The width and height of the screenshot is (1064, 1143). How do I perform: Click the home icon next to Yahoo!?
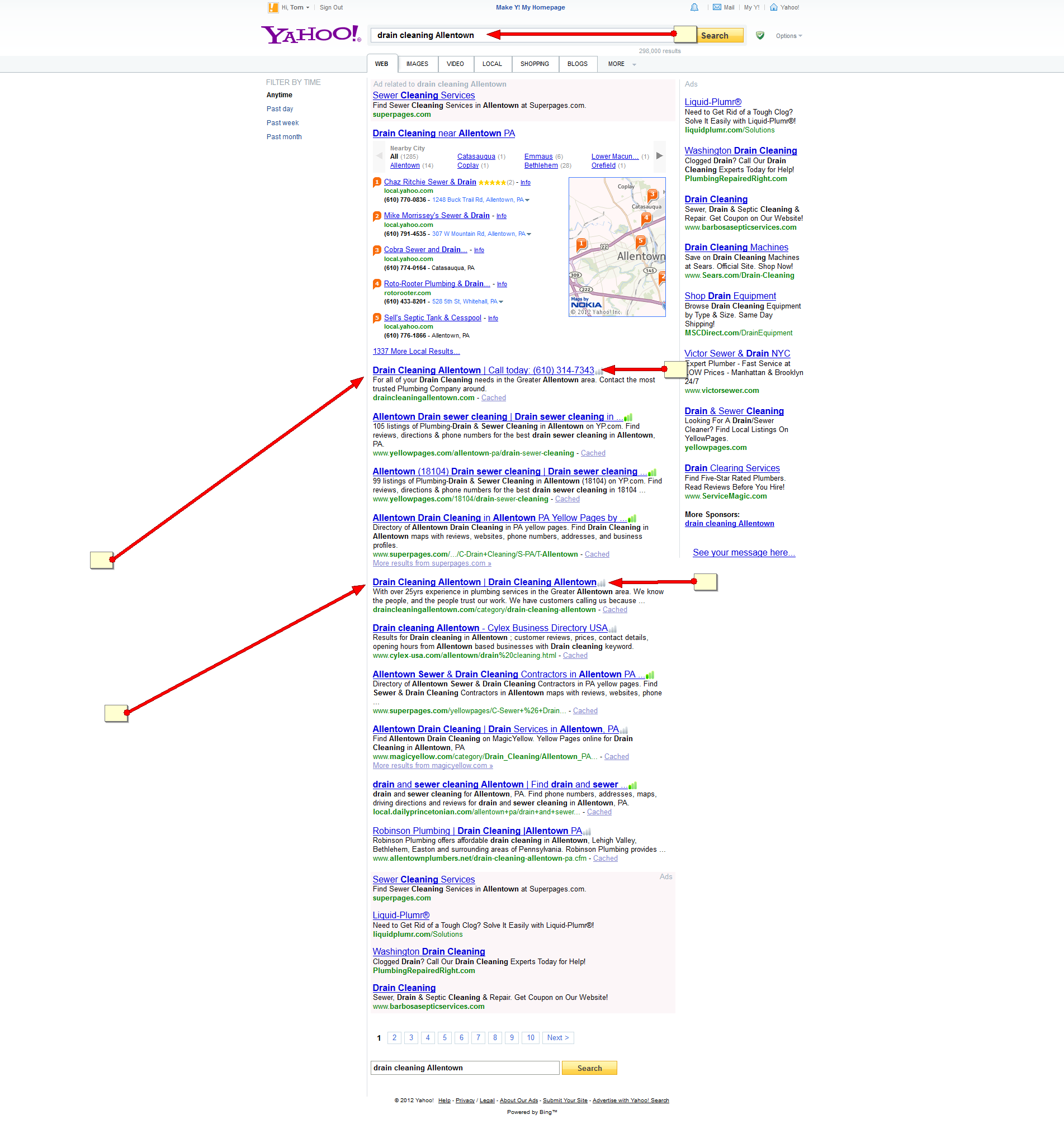(774, 7)
